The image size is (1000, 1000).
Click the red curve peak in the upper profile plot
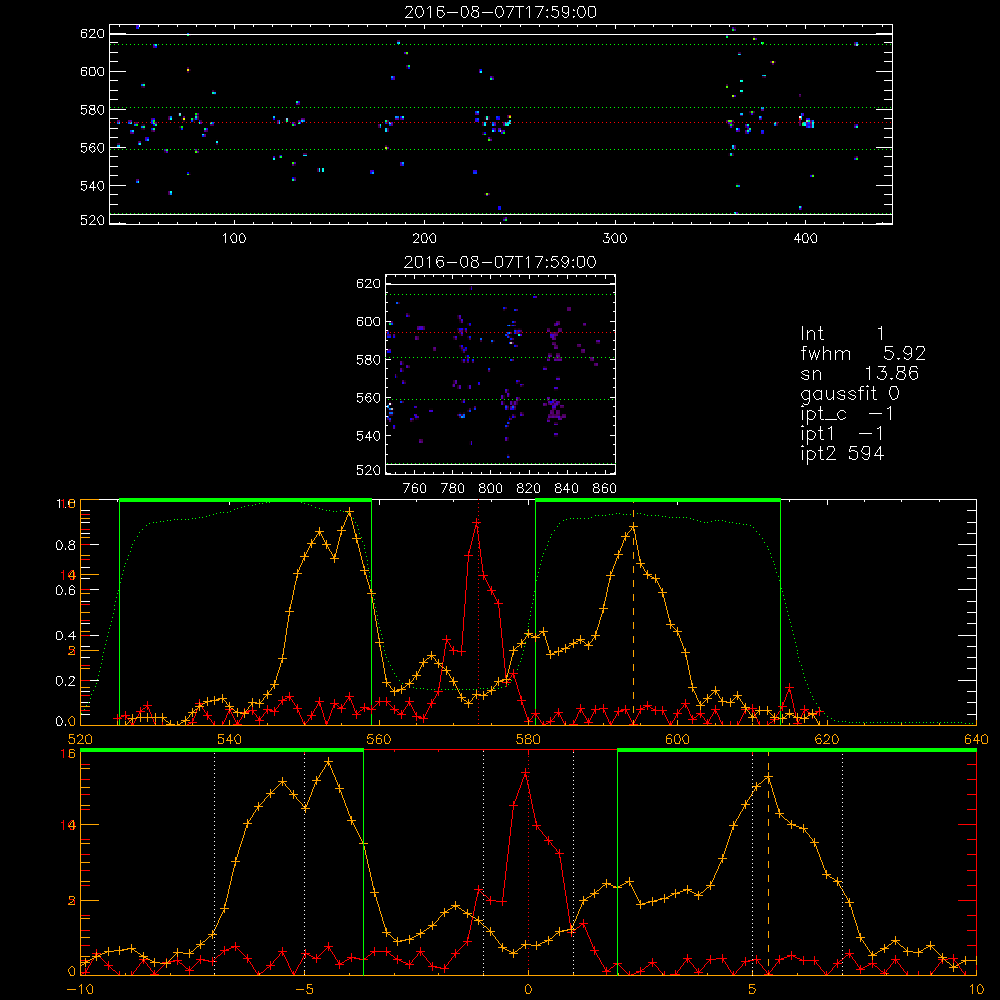pos(476,522)
